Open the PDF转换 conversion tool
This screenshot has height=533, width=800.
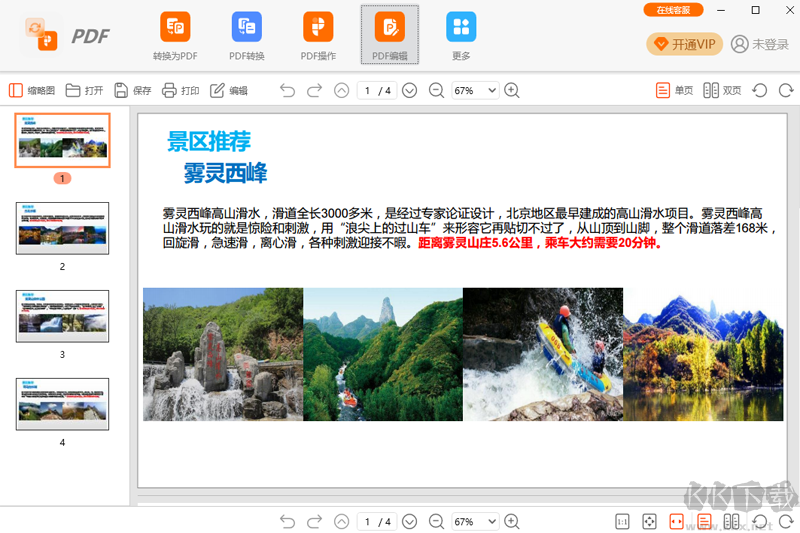(246, 35)
